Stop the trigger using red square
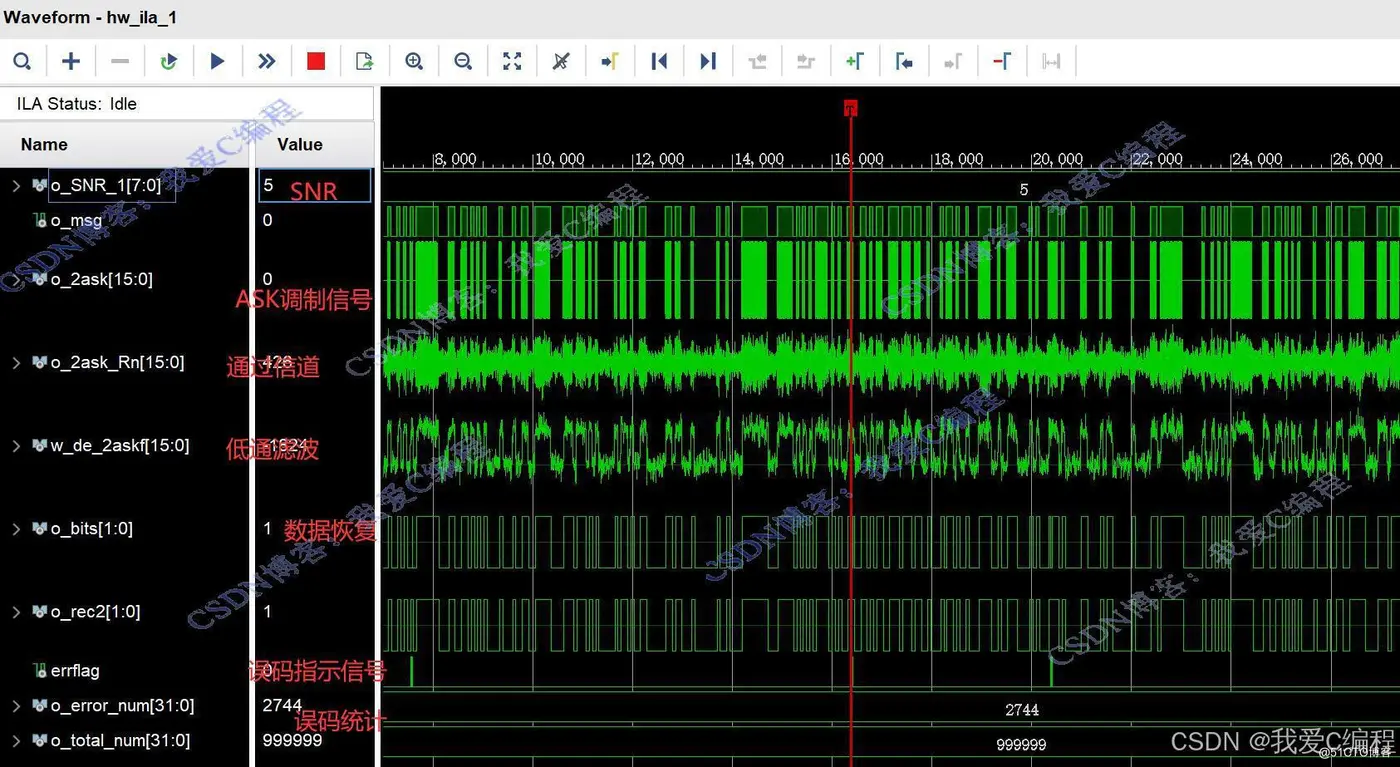Viewport: 1400px width, 767px height. (x=316, y=62)
